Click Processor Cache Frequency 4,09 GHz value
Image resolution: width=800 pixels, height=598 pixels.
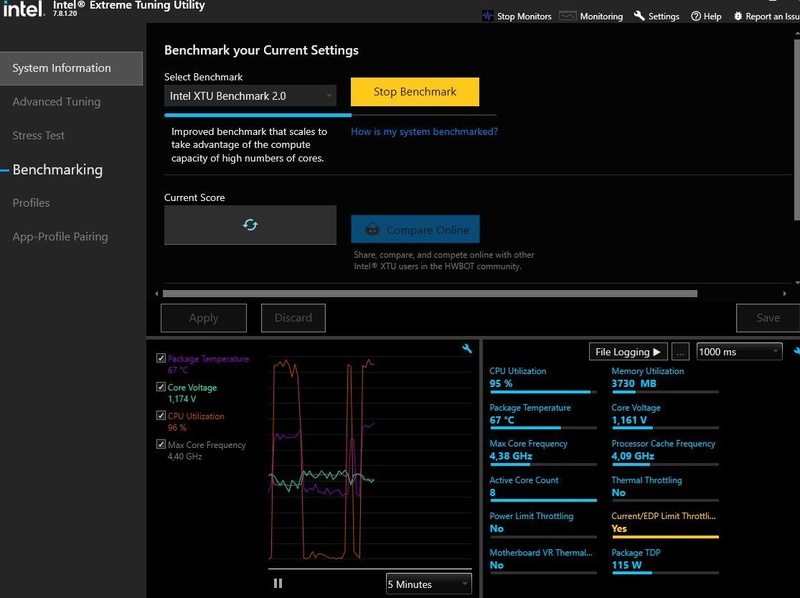(633, 456)
